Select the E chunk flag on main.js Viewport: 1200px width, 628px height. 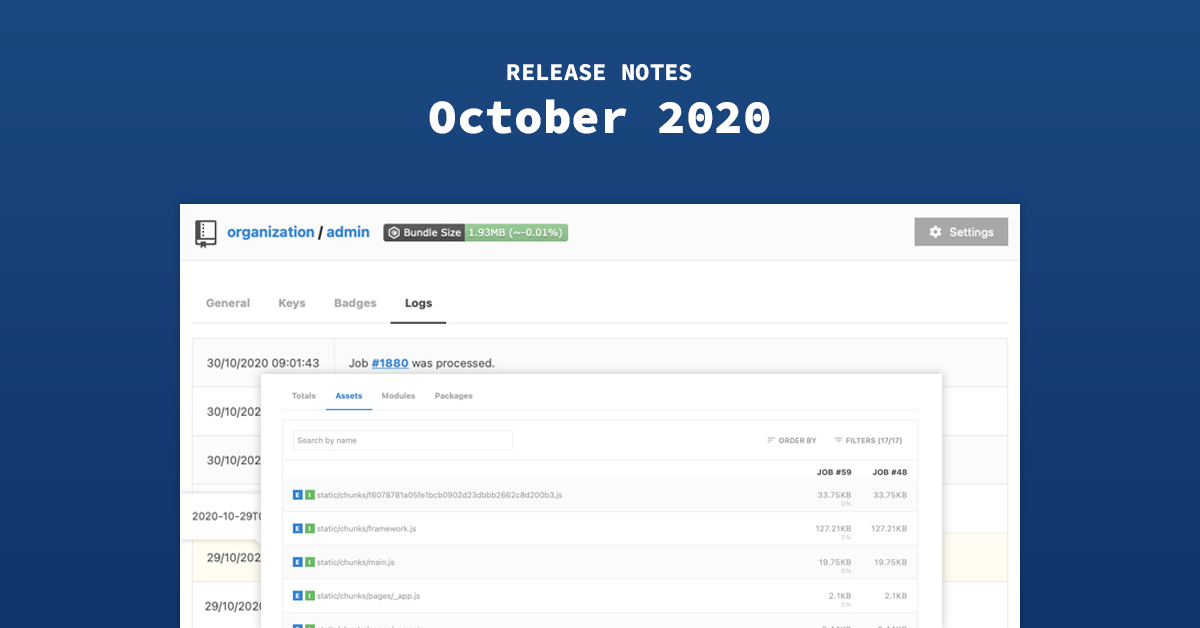pyautogui.click(x=297, y=562)
